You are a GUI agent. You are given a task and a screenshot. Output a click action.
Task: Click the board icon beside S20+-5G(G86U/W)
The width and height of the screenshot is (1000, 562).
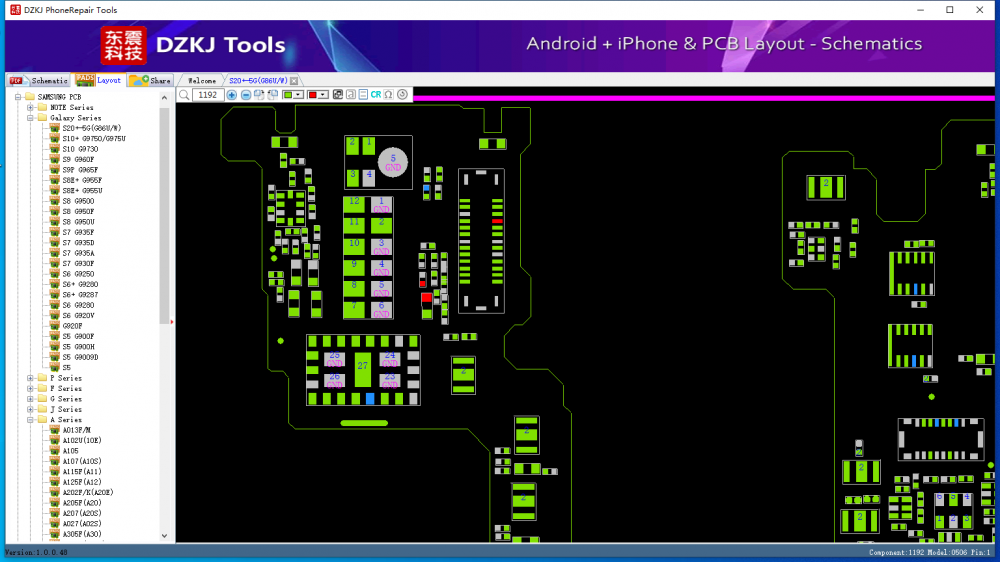pyautogui.click(x=54, y=128)
